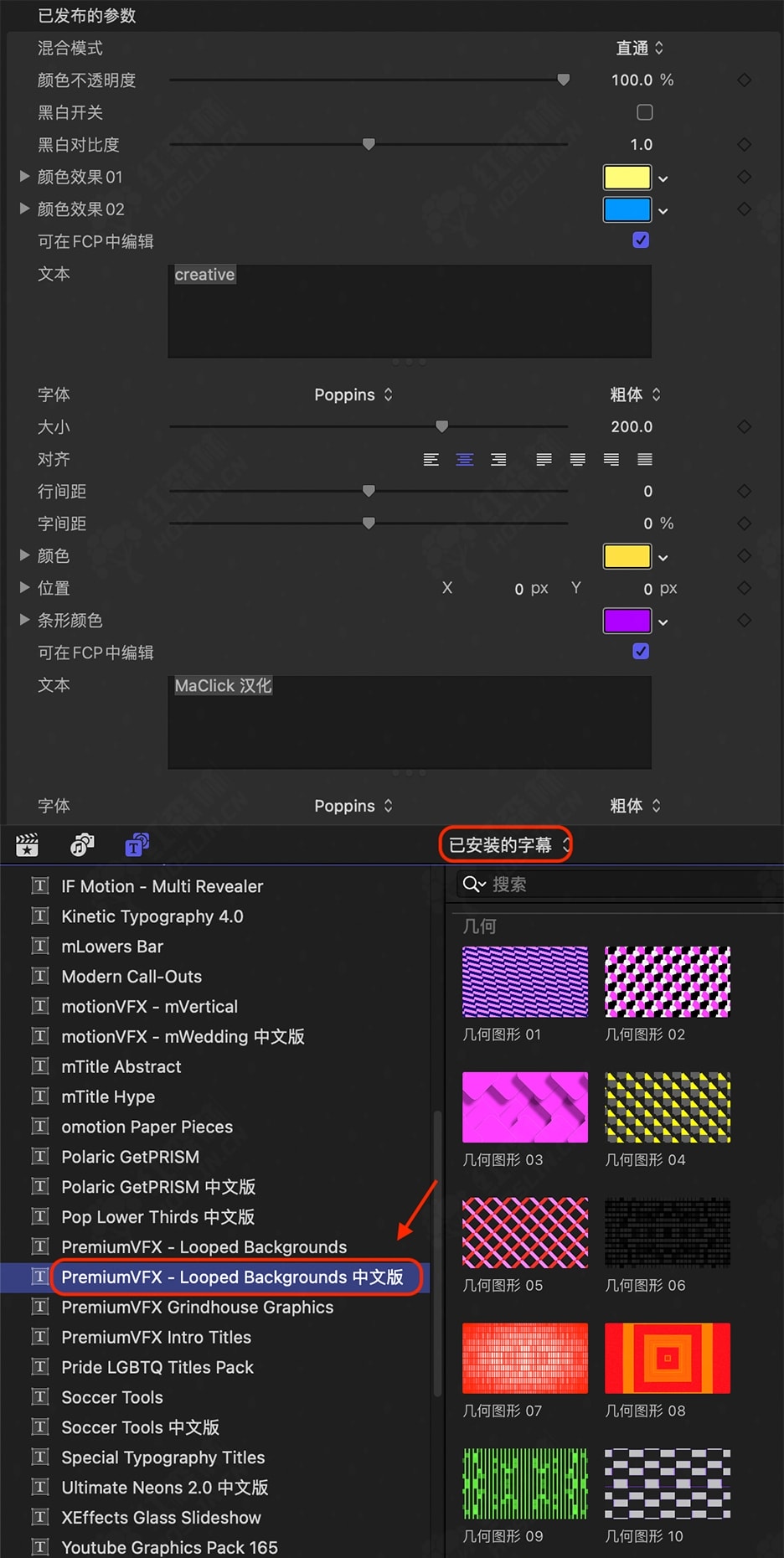Click the purple 条形颜色 swatch
This screenshot has height=1558, width=784.
(627, 621)
